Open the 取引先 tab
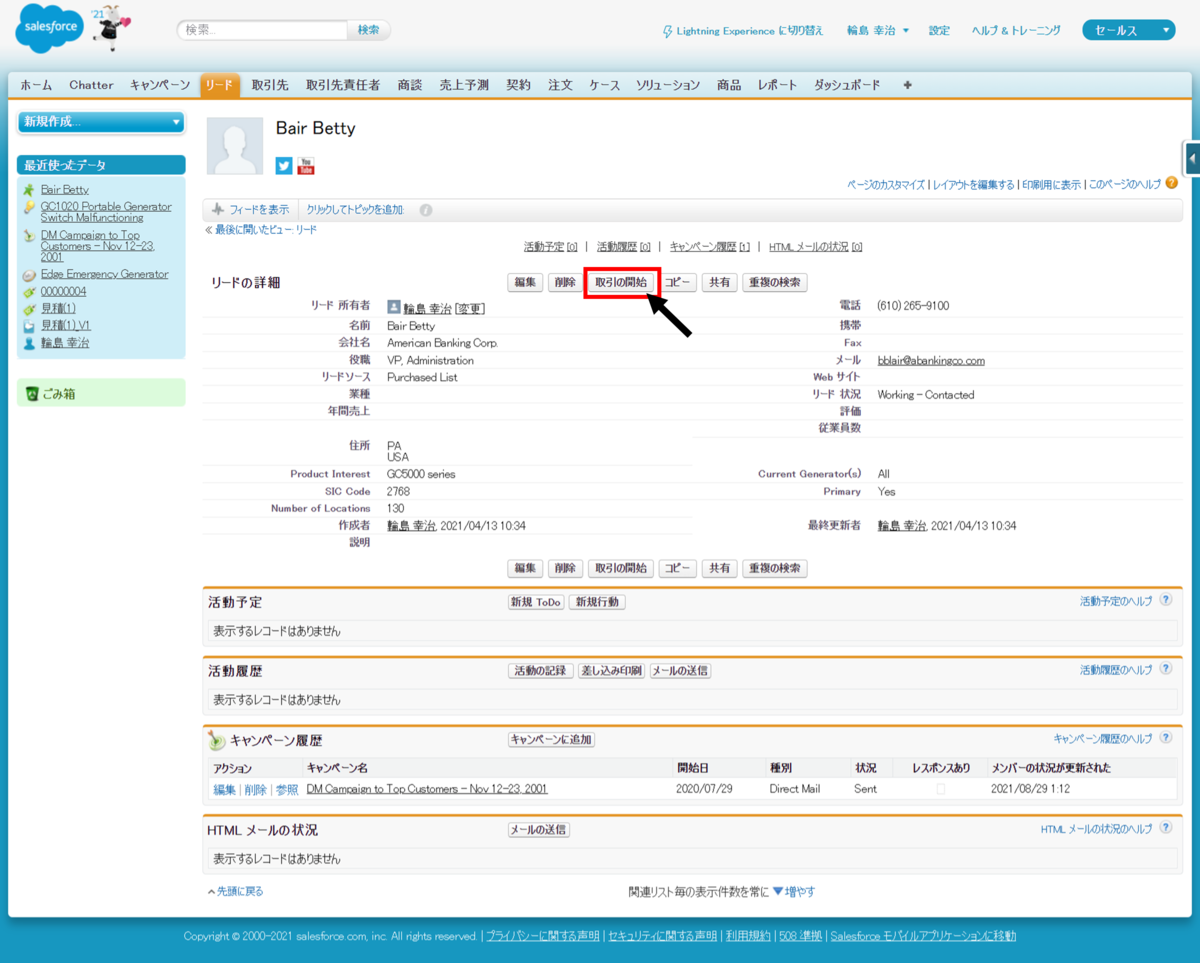Screen dimensions: 1200x963 point(270,85)
